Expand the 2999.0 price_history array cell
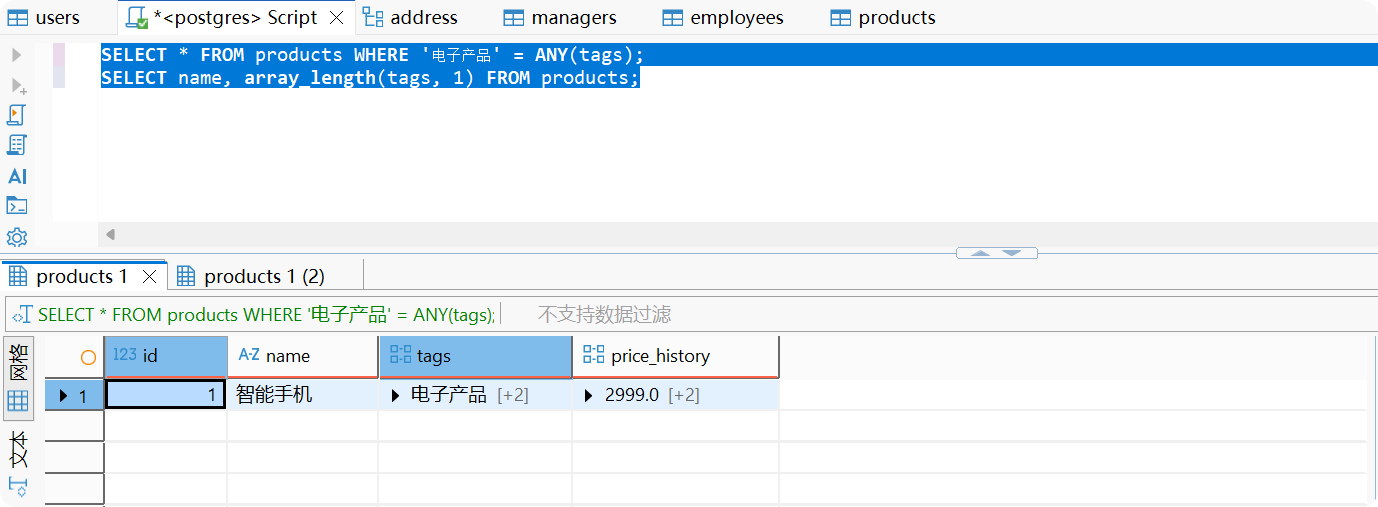The width and height of the screenshot is (1378, 507). point(589,396)
